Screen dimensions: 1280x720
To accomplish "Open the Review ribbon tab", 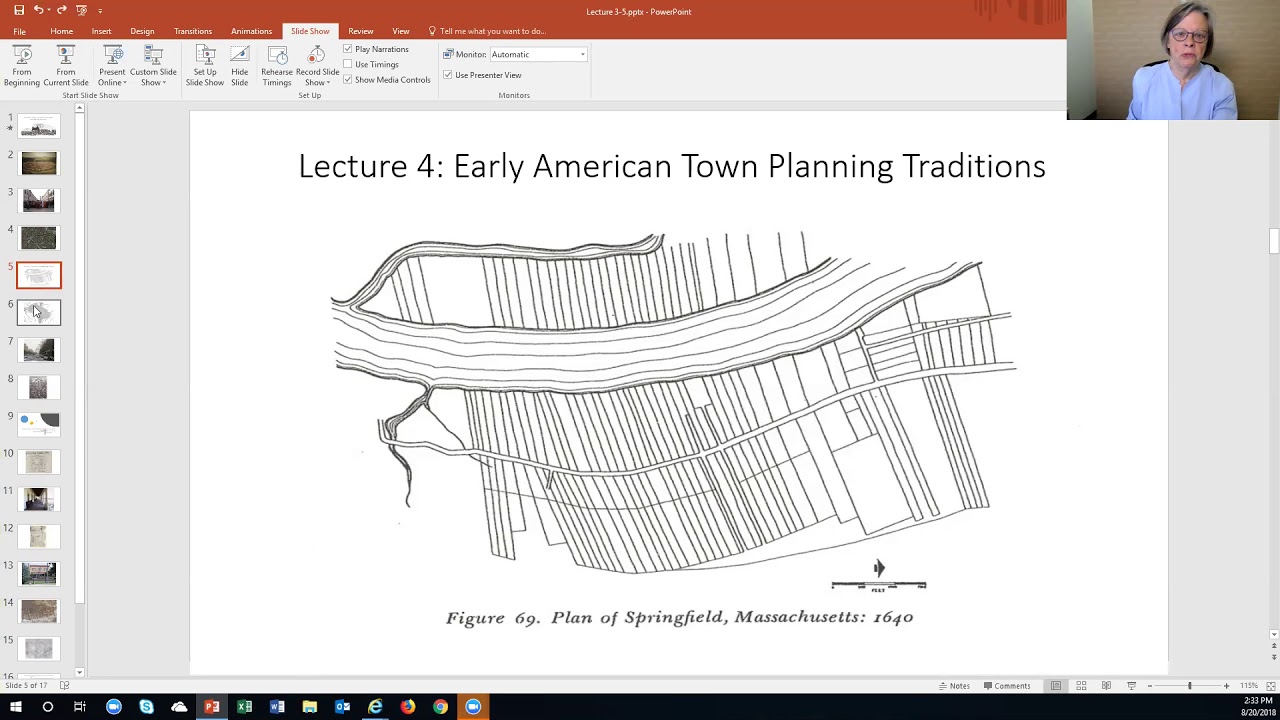I will click(x=360, y=31).
